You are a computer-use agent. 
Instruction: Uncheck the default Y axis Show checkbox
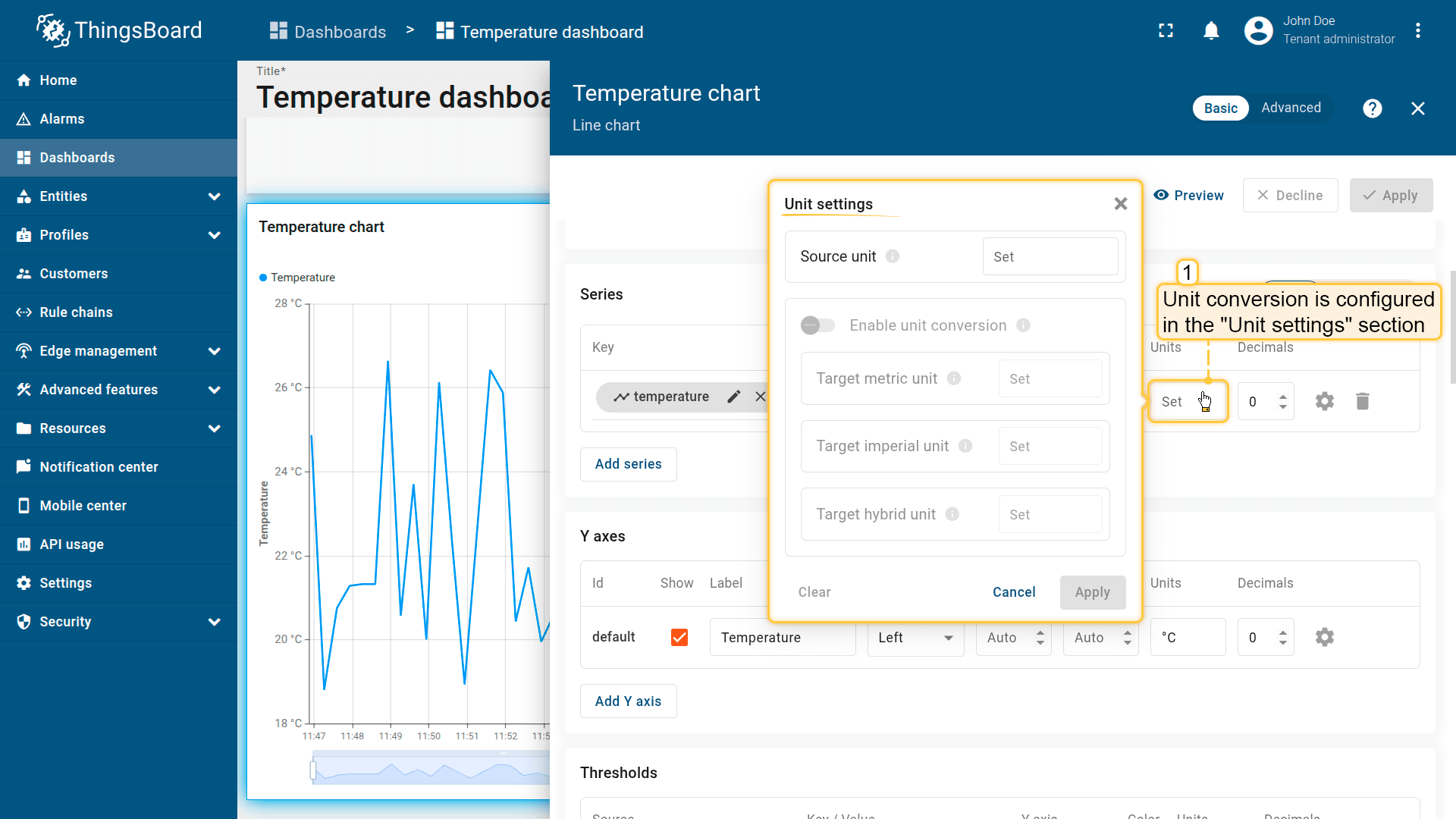[679, 637]
